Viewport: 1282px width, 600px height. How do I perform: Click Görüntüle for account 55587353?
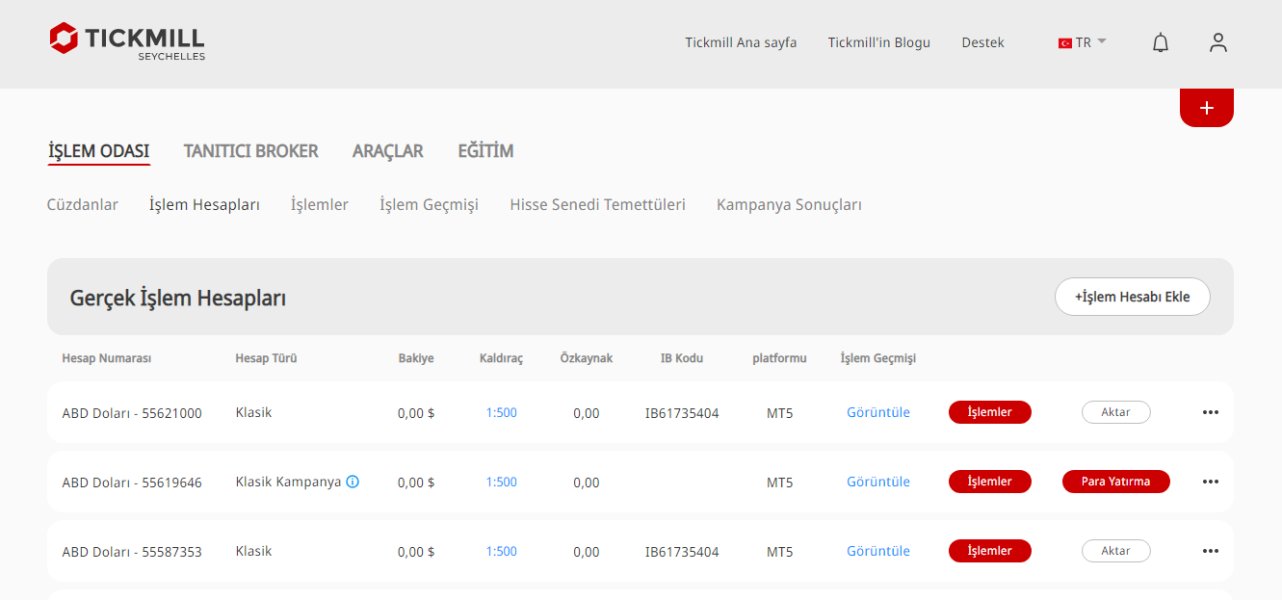(878, 551)
